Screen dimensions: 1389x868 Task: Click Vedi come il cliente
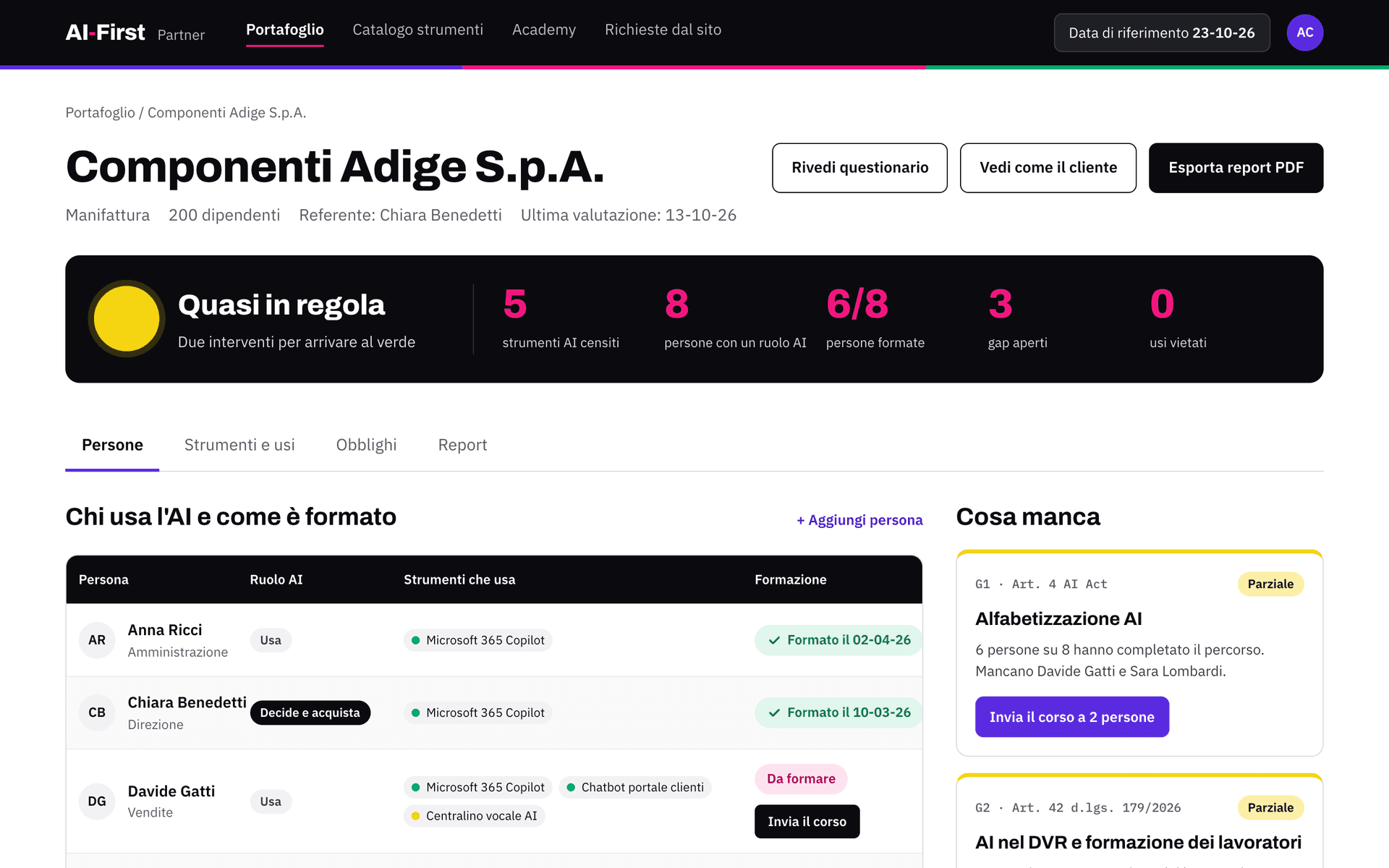tap(1048, 168)
